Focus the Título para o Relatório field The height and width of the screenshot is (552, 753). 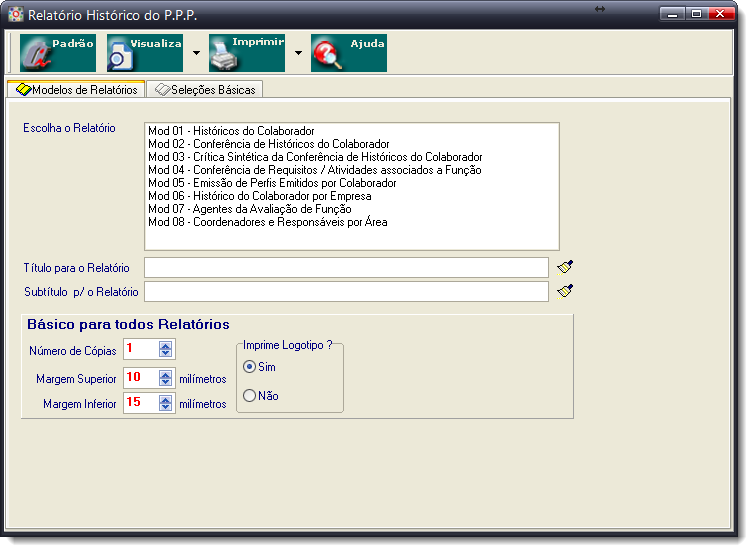(346, 268)
